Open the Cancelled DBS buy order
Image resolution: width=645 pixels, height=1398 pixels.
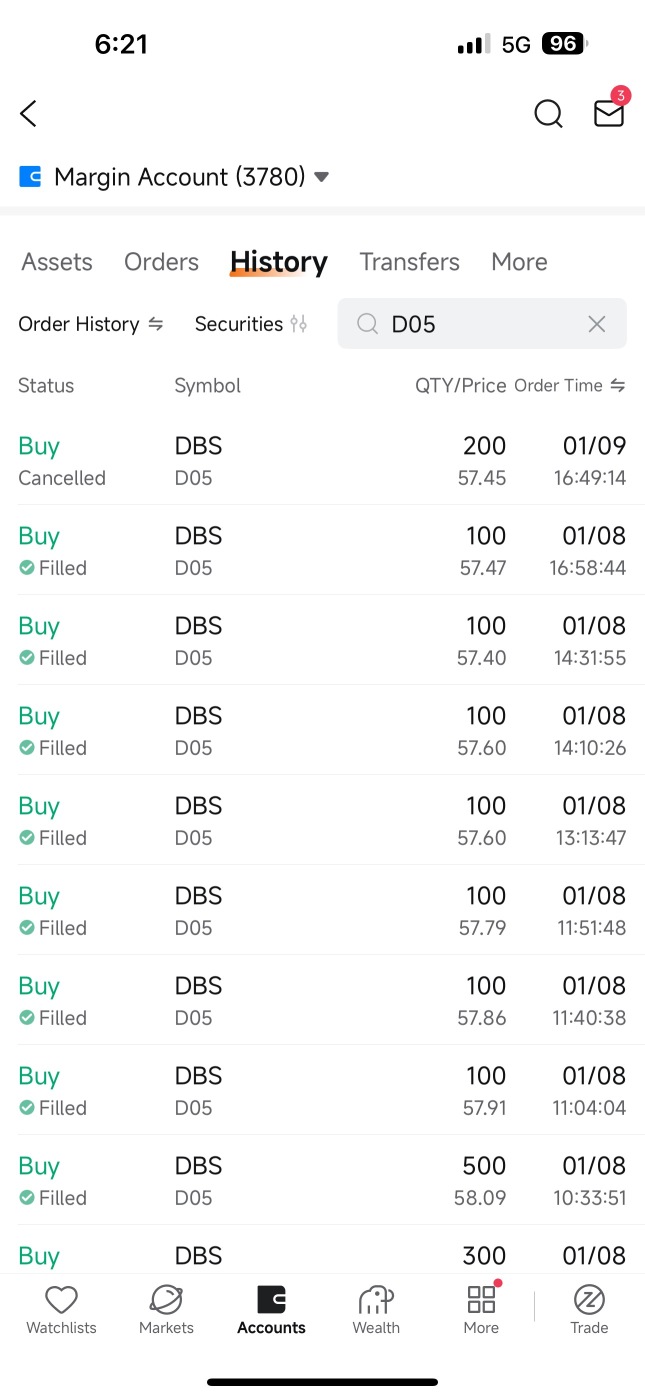pos(322,460)
